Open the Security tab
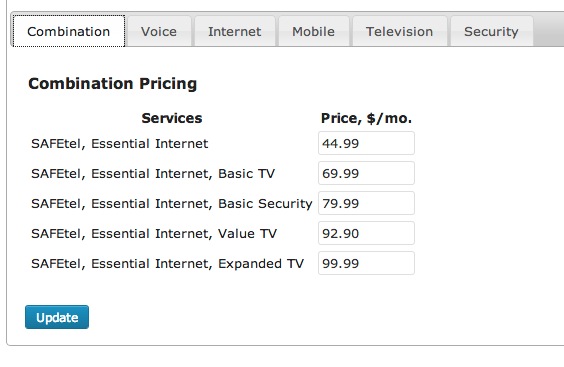 pos(491,31)
